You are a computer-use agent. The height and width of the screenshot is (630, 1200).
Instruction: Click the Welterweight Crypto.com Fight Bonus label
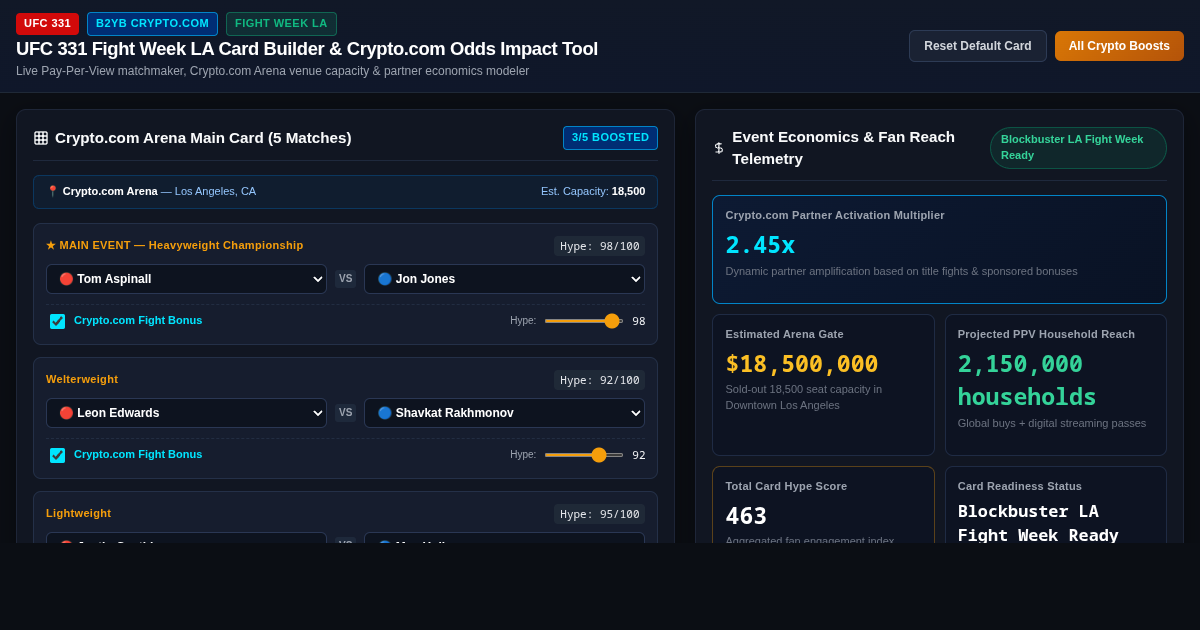pyautogui.click(x=138, y=455)
